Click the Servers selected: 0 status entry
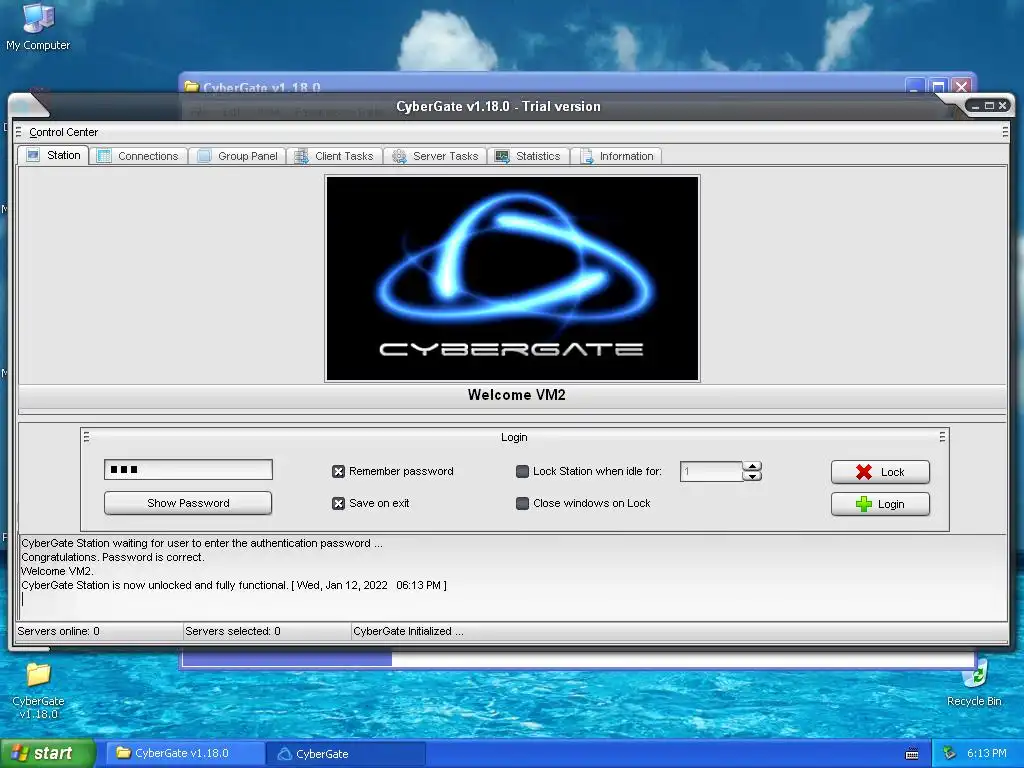1024x768 pixels. coord(232,632)
